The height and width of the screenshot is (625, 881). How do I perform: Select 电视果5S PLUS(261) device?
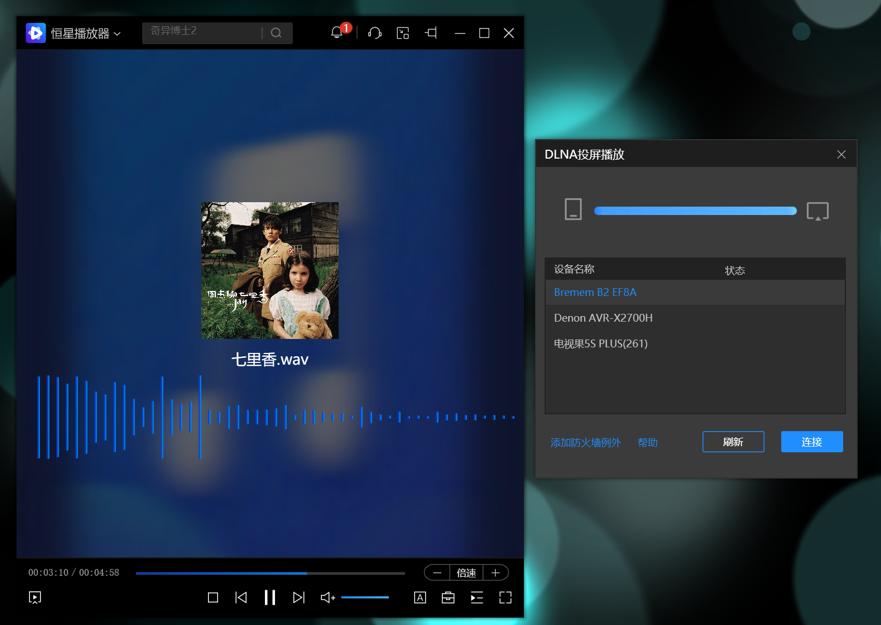coord(601,344)
